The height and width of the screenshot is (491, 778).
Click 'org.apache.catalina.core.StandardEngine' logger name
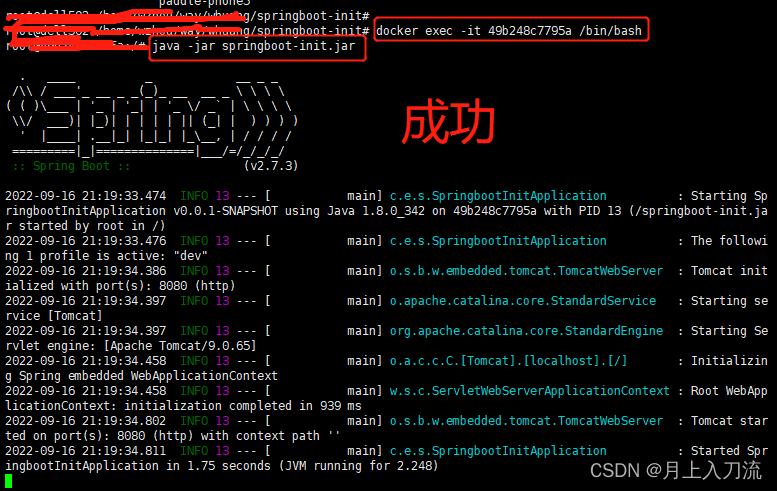click(526, 331)
